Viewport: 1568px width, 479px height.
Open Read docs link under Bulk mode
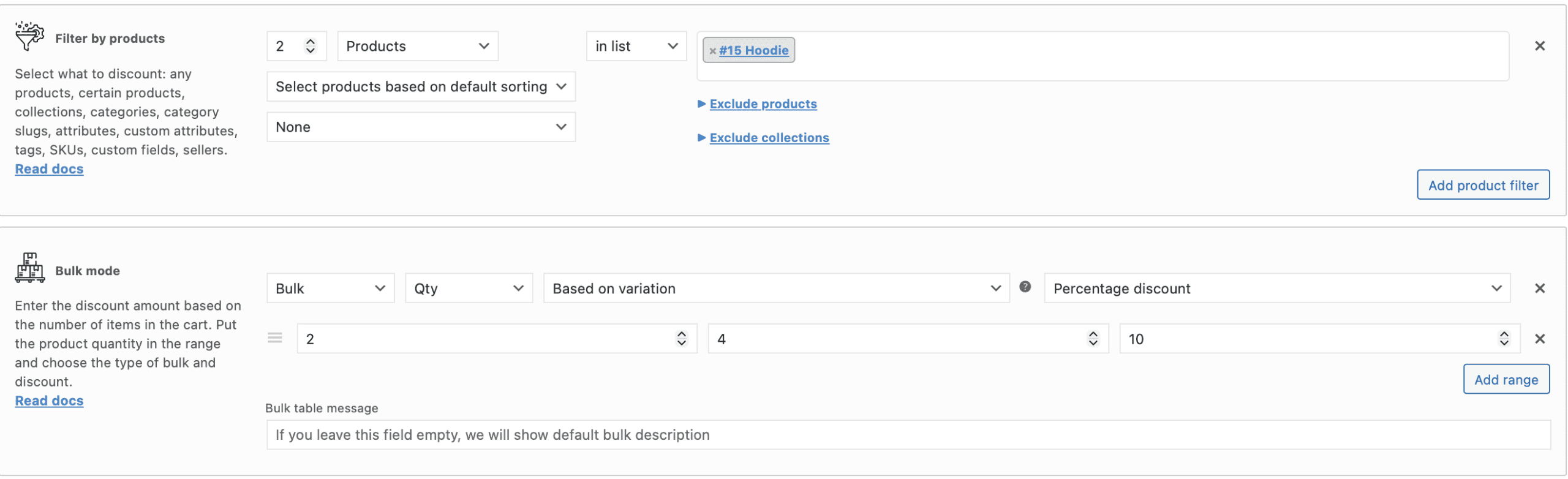(x=49, y=401)
